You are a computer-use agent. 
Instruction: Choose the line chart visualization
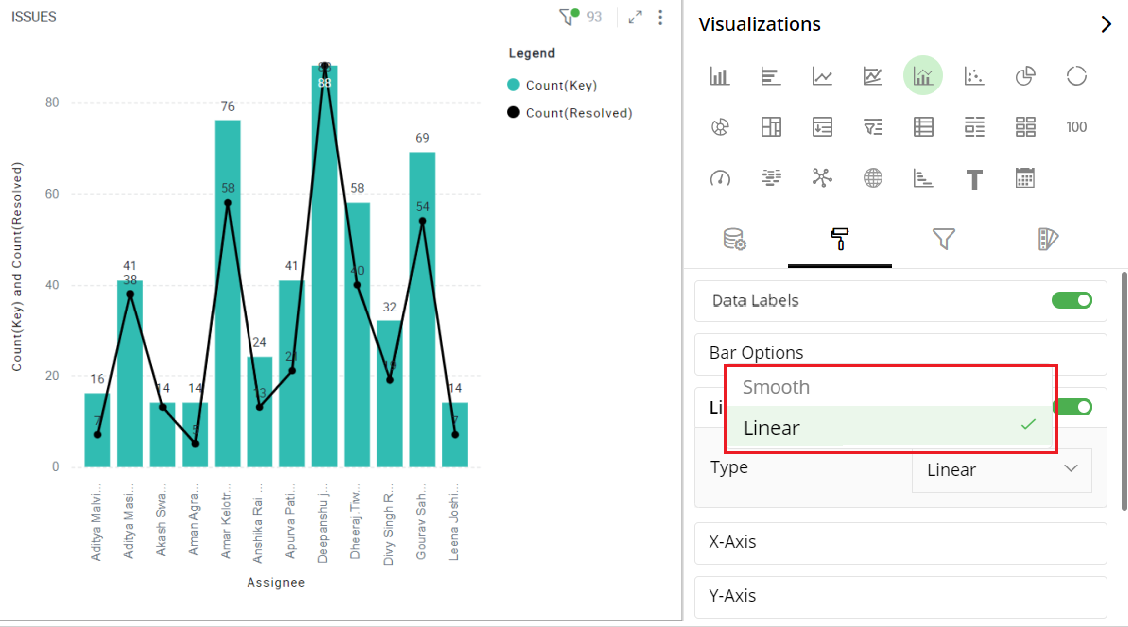822,75
